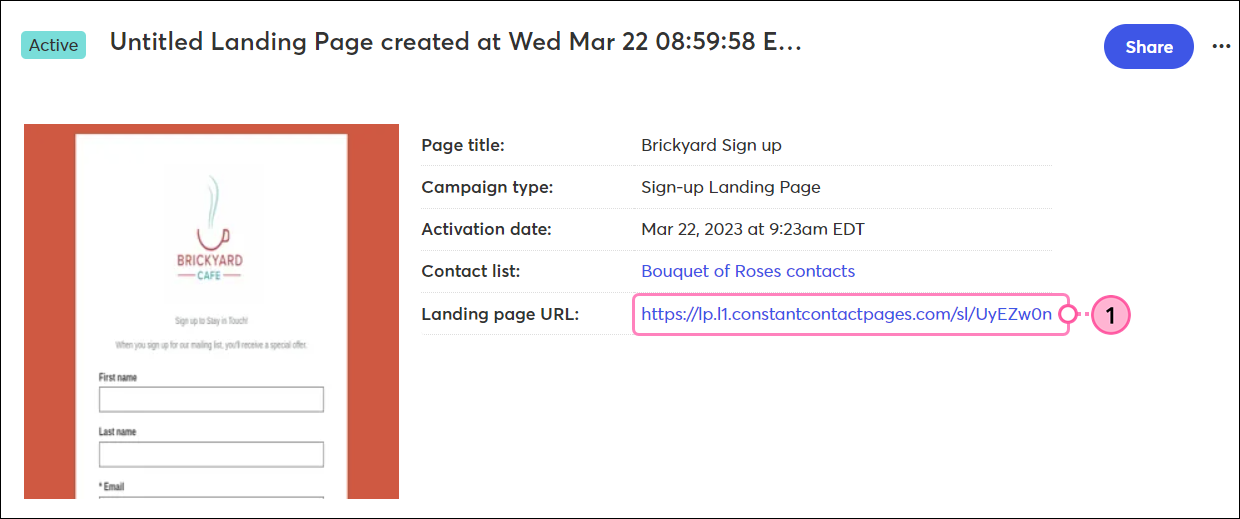1240x519 pixels.
Task: Click the Activation date value
Action: point(753,229)
